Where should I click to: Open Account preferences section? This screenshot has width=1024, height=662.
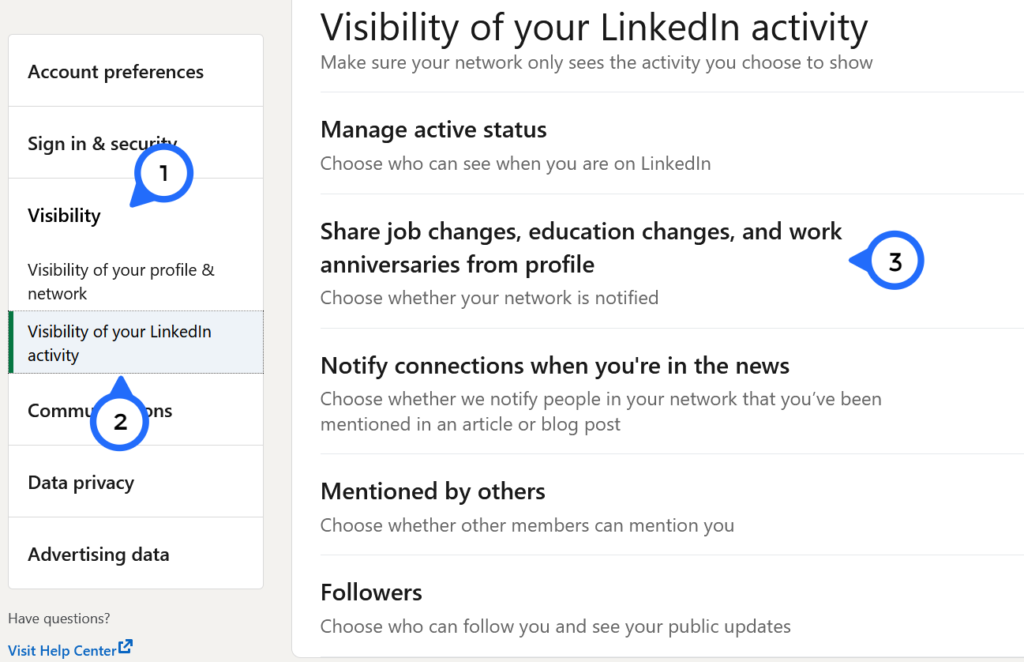[x=136, y=71]
